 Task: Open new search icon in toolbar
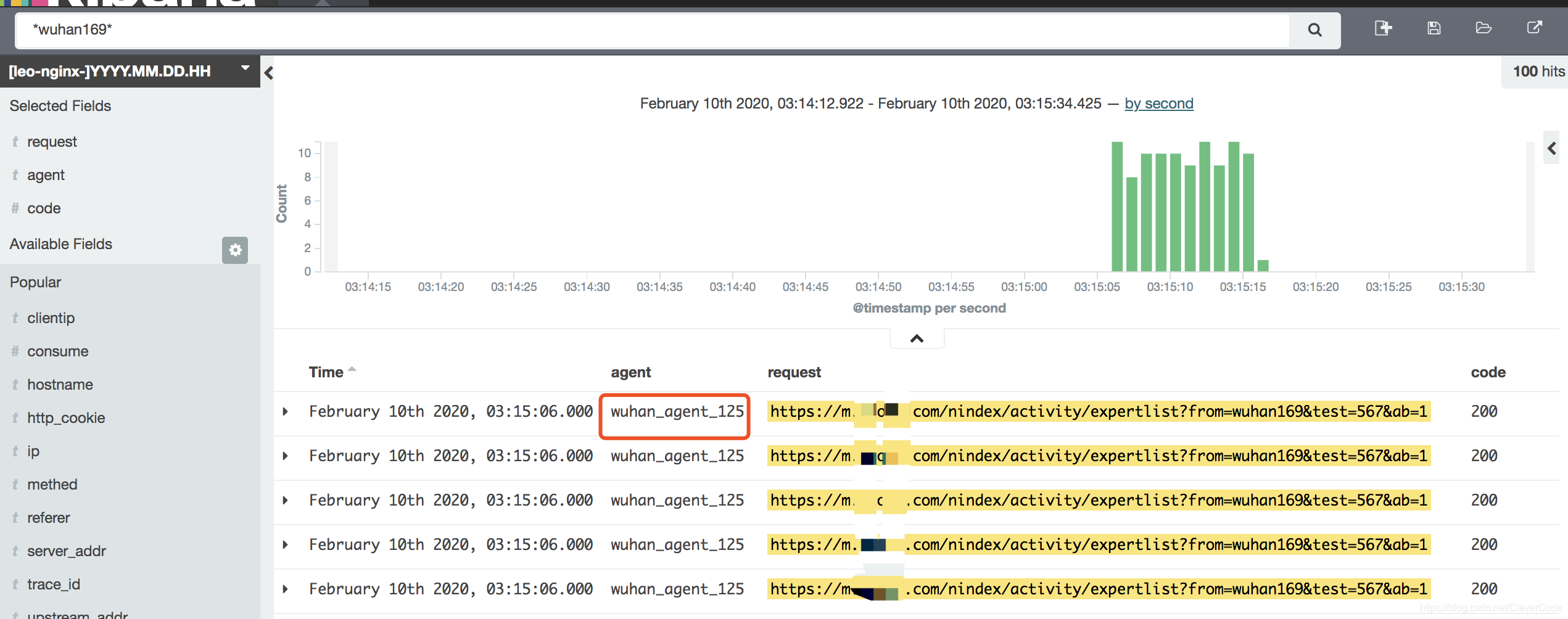[x=1383, y=28]
